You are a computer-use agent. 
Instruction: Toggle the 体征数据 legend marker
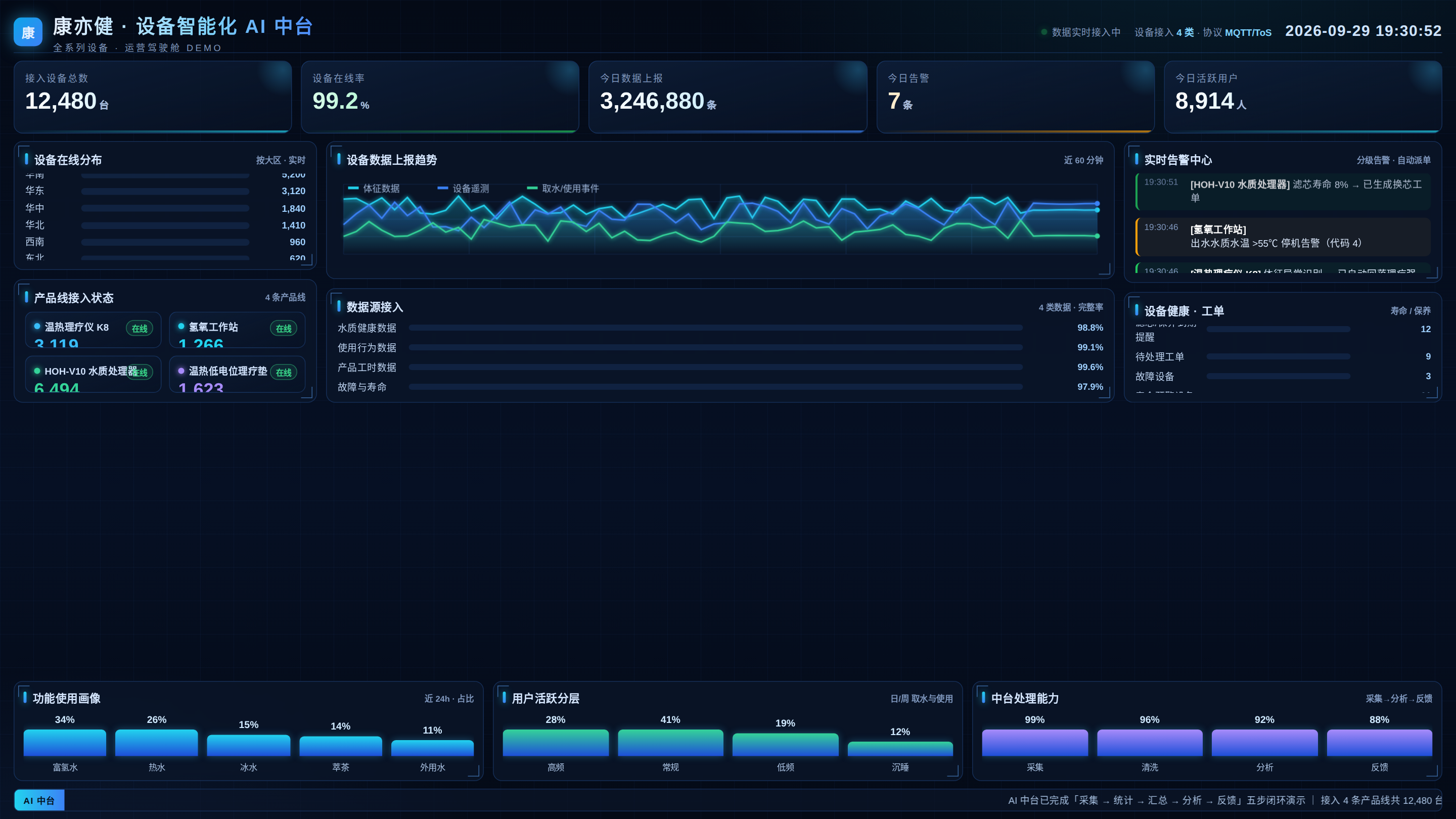[353, 188]
